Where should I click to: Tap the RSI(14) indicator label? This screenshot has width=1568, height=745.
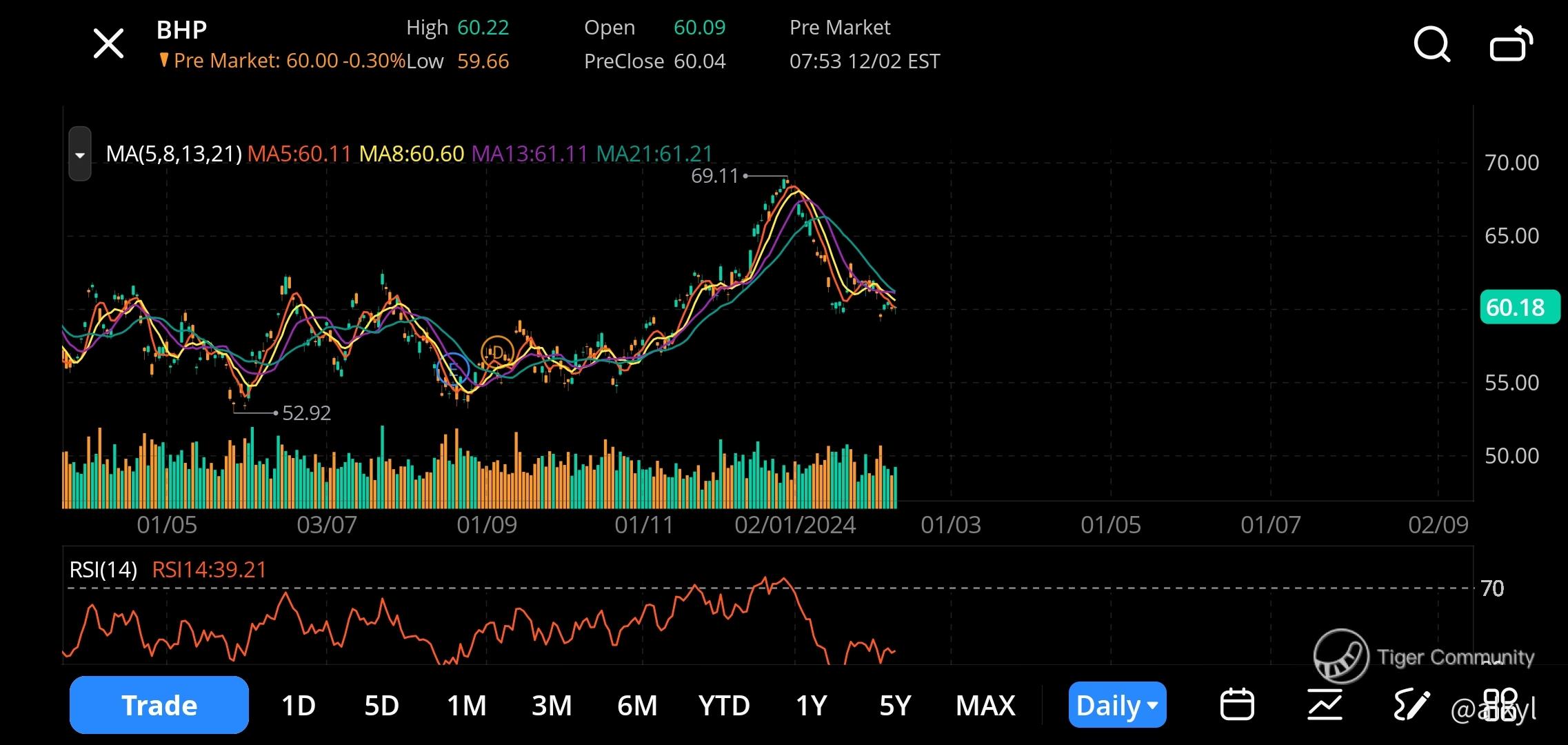point(103,570)
